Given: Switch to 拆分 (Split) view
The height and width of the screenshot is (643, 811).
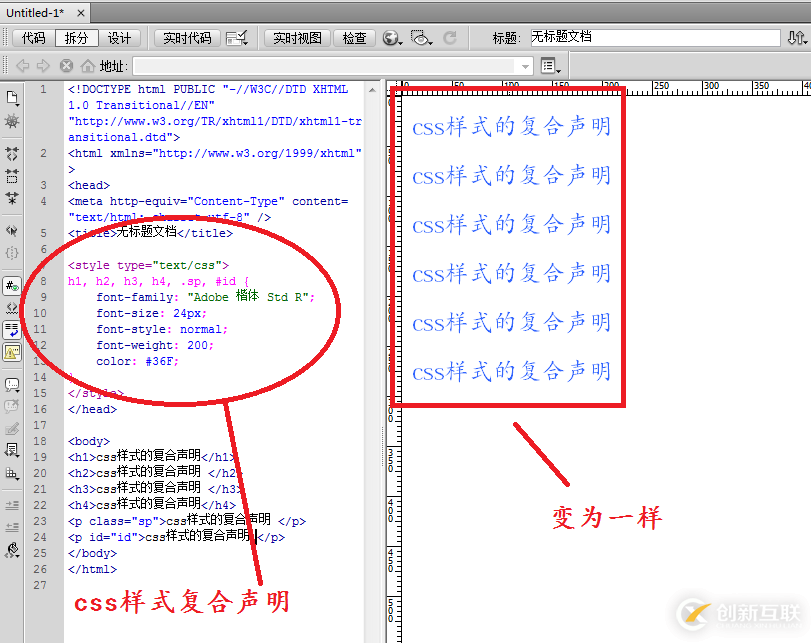Looking at the screenshot, I should coord(76,38).
